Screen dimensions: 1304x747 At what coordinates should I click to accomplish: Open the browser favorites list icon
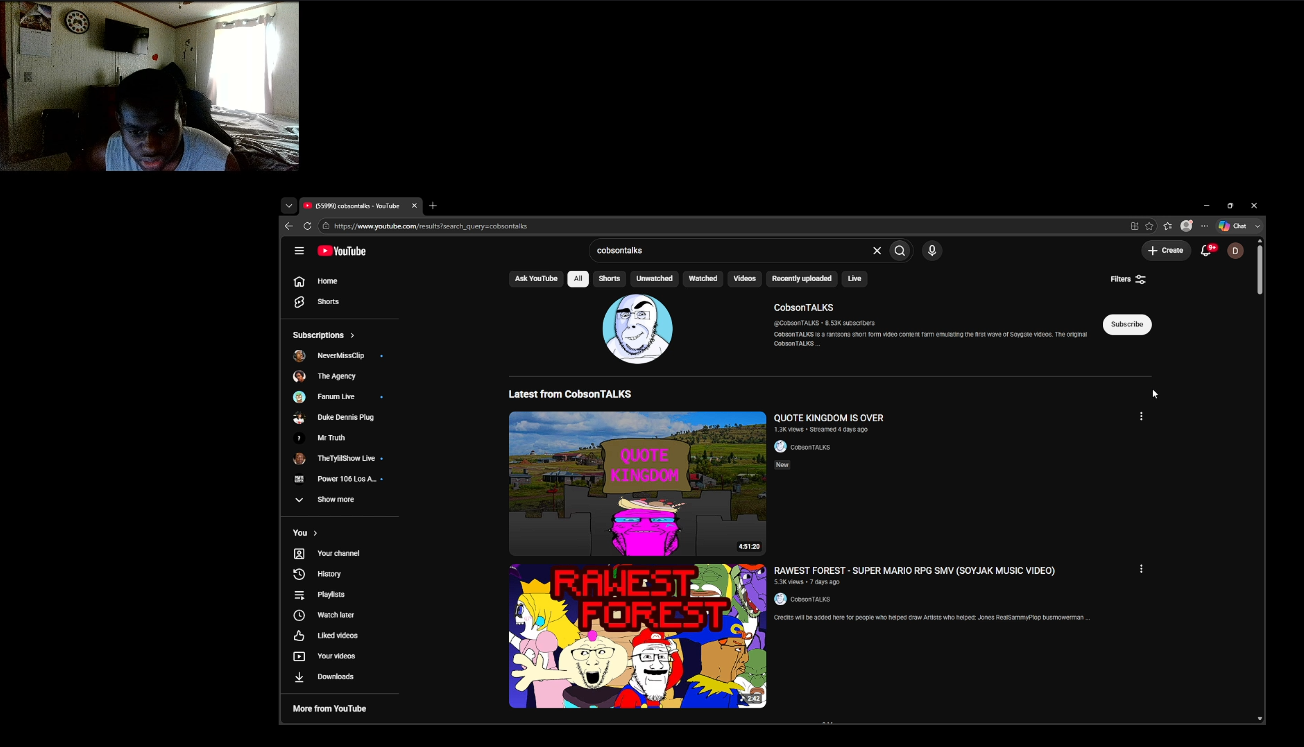1167,226
